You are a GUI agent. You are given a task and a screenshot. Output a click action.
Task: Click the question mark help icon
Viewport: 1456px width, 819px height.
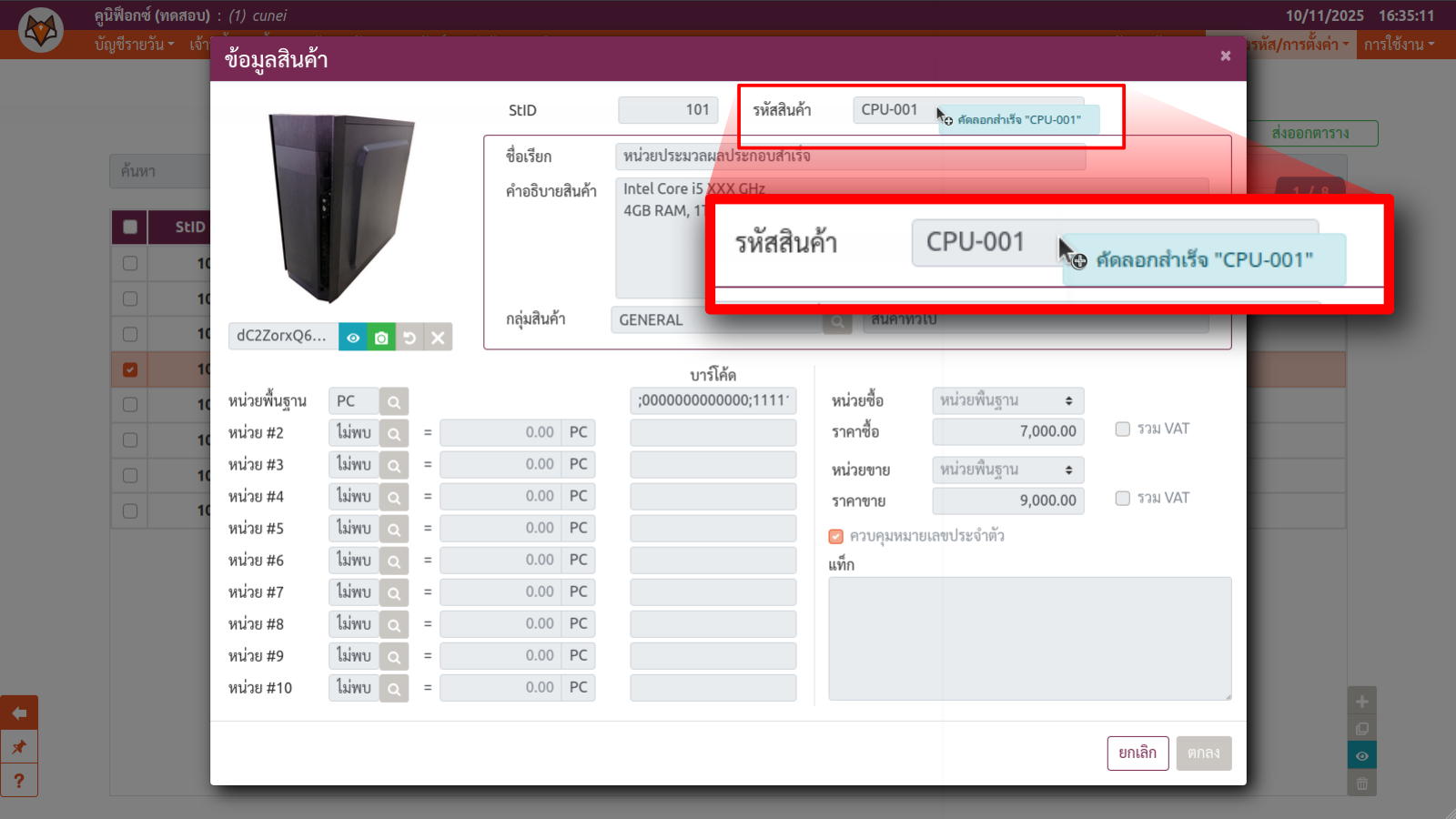tap(19, 780)
